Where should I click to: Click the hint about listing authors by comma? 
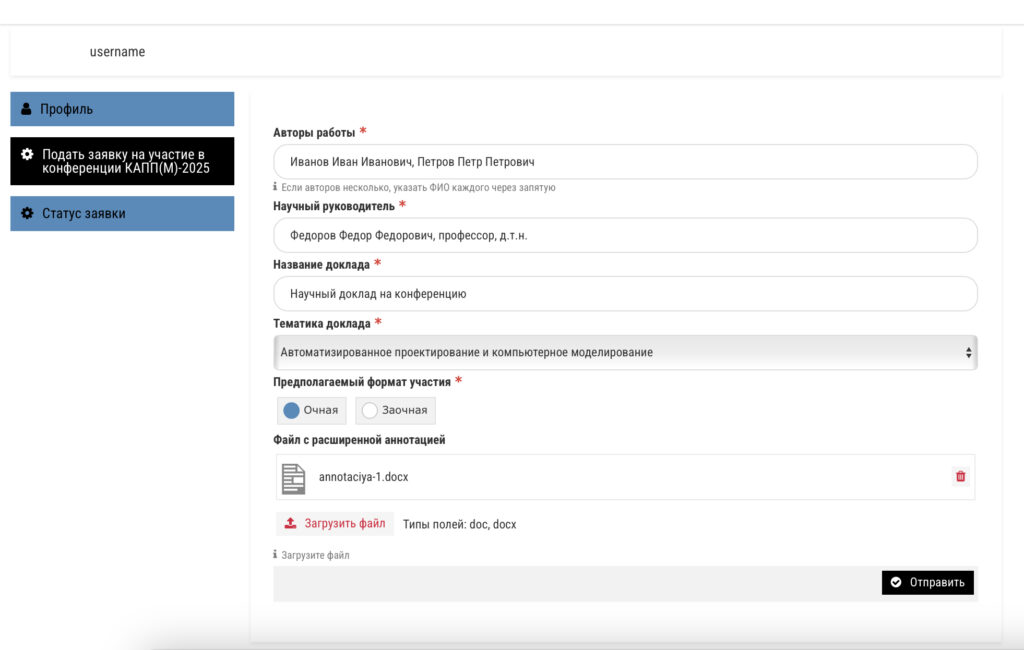tap(418, 187)
